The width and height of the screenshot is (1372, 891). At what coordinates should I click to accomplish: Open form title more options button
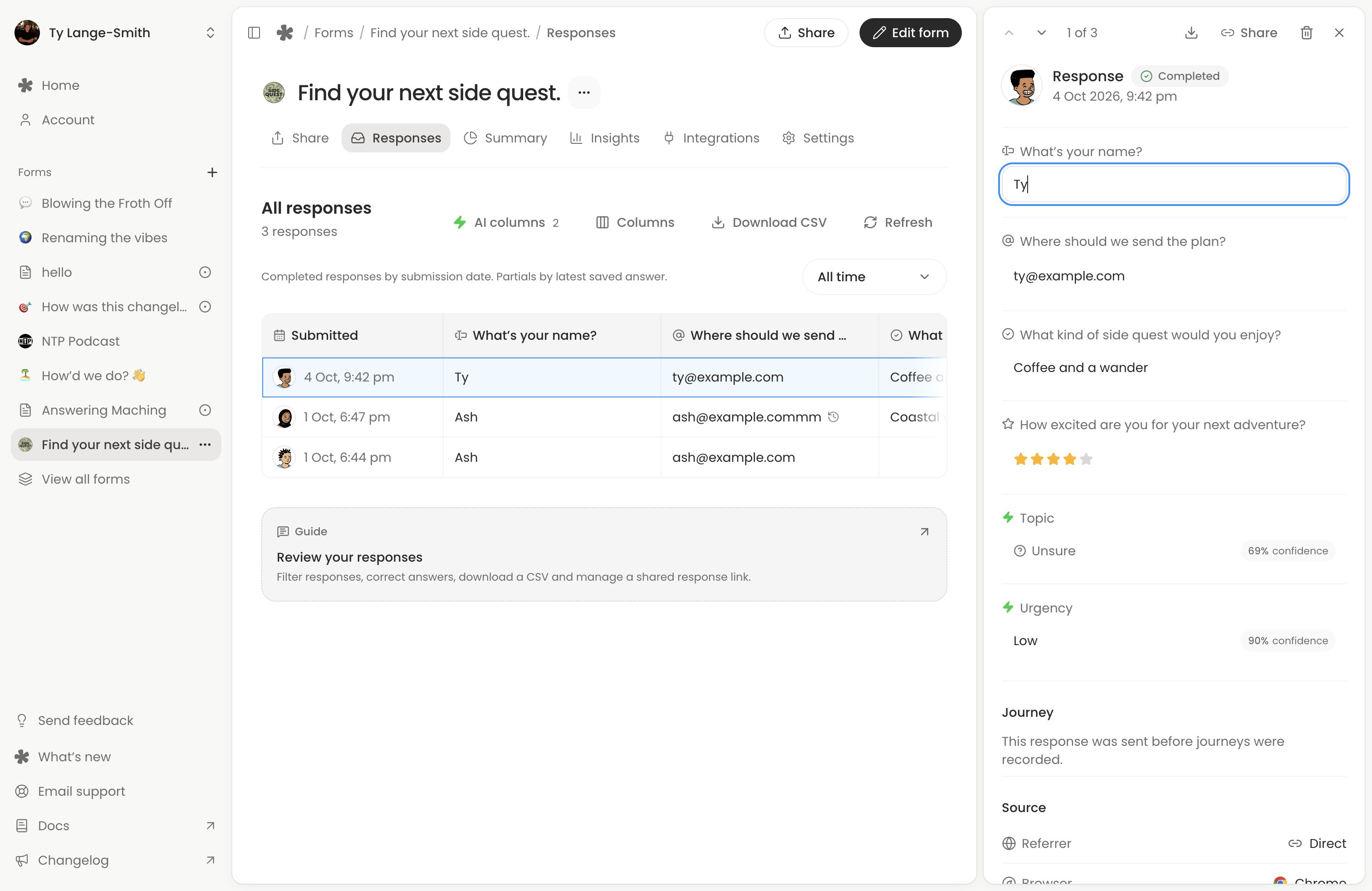584,92
